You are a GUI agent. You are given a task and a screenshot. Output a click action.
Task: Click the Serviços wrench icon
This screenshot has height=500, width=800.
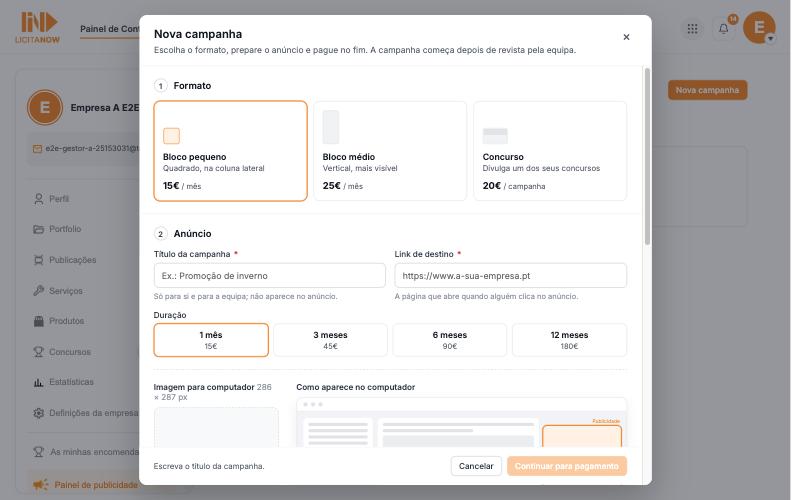[x=38, y=290]
